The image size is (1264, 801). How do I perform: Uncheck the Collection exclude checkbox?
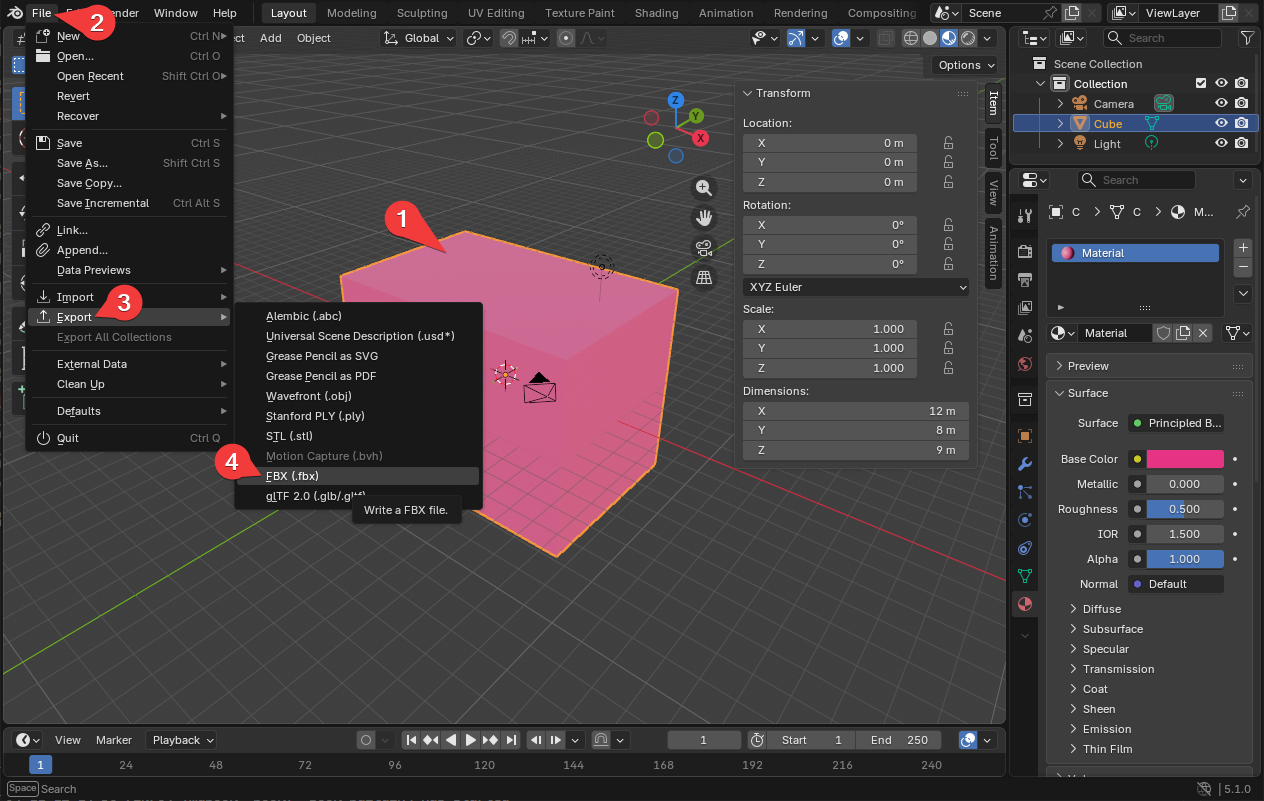click(x=1201, y=84)
